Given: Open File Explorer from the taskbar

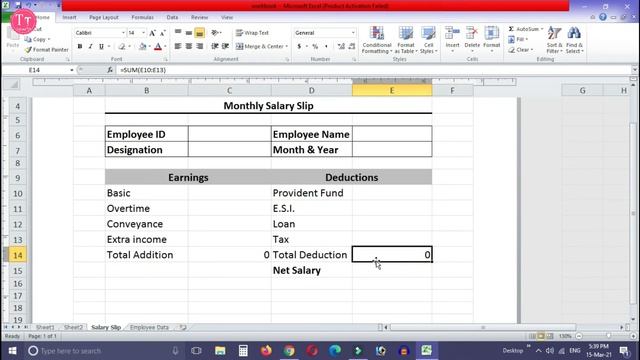Looking at the screenshot, I should pyautogui.click(x=220, y=351).
